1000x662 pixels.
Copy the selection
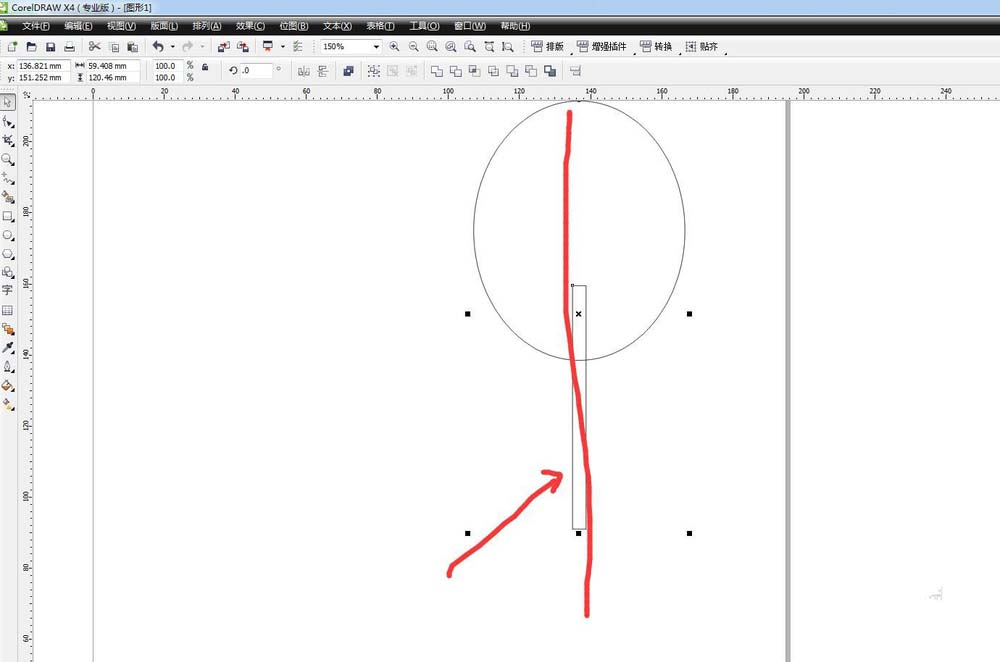tap(114, 47)
